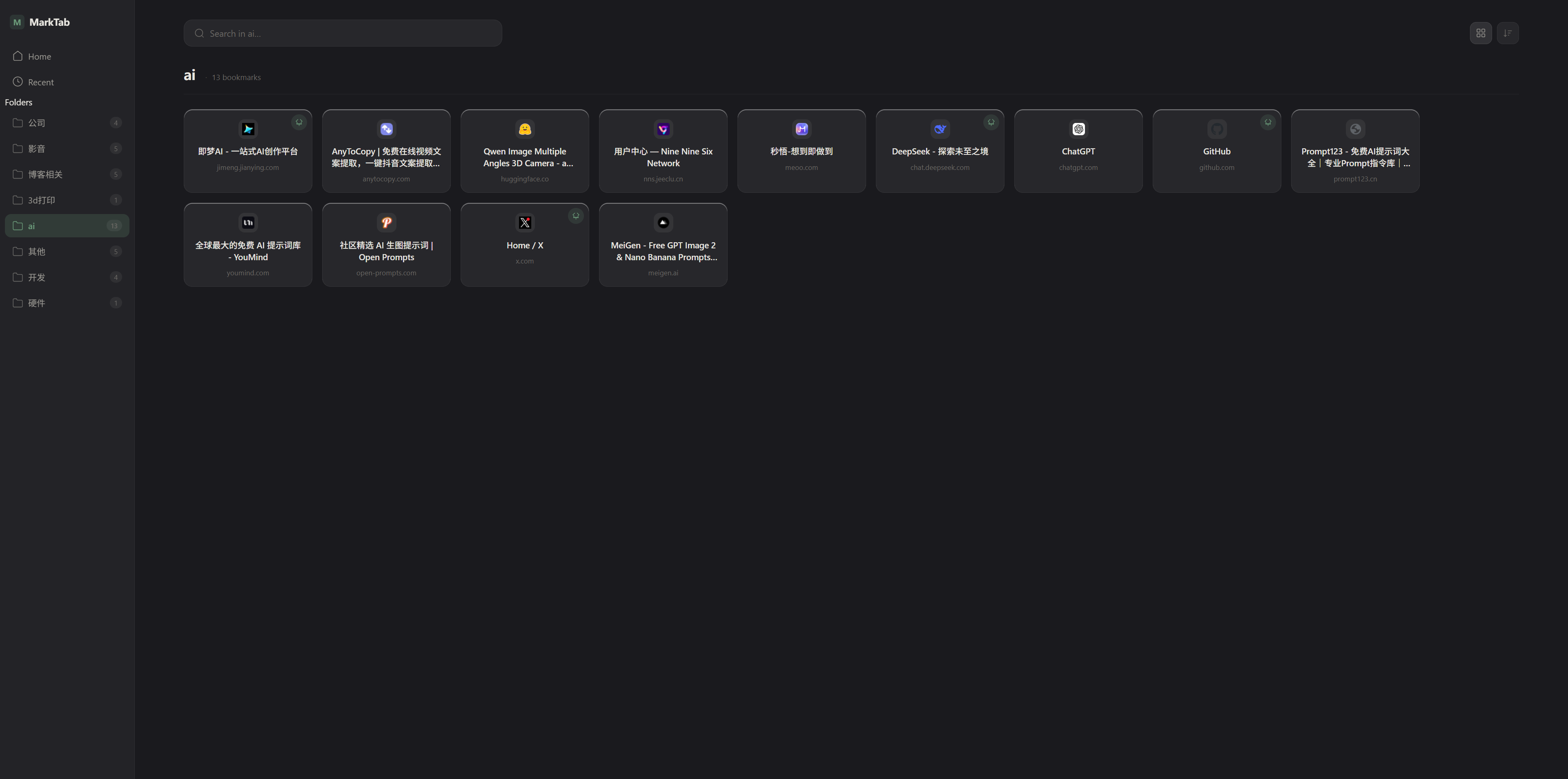Focus the Search in ai field

point(343,33)
